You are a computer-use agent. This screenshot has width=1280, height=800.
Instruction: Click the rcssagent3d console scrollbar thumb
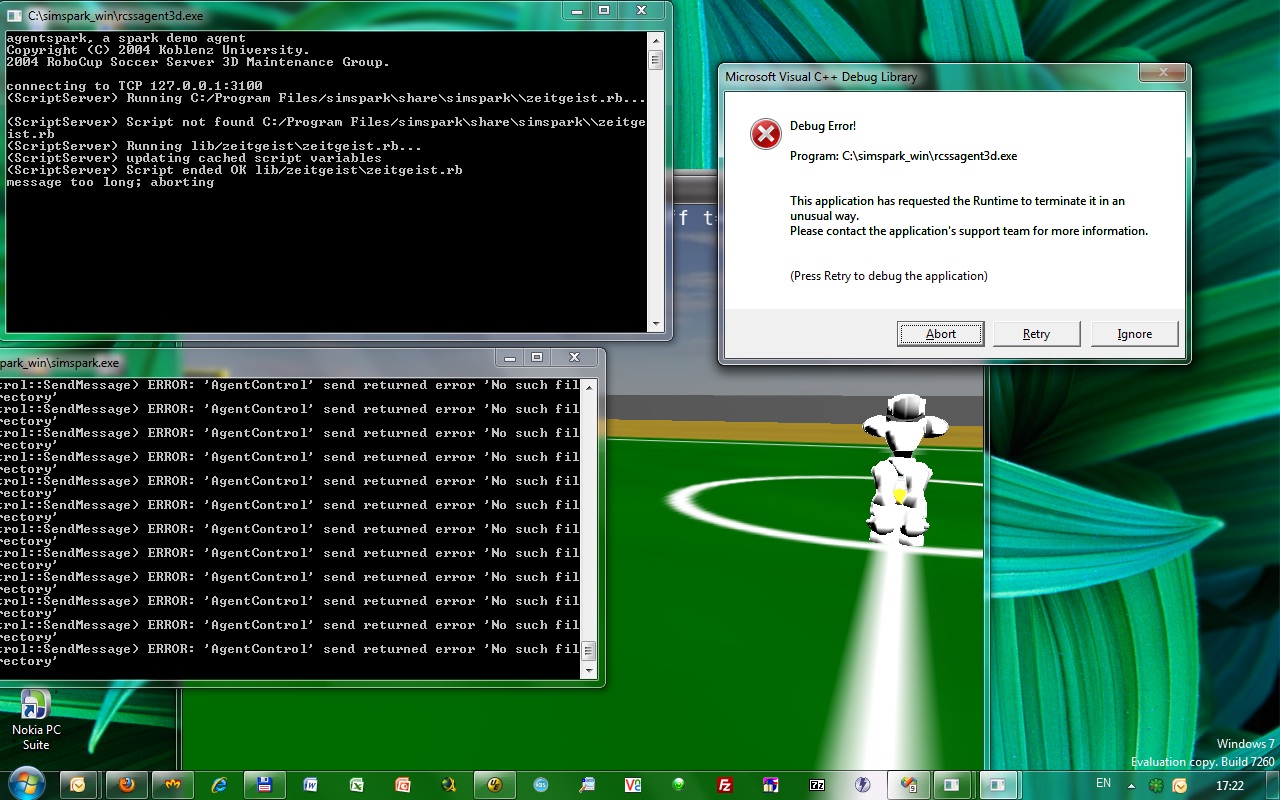click(656, 59)
